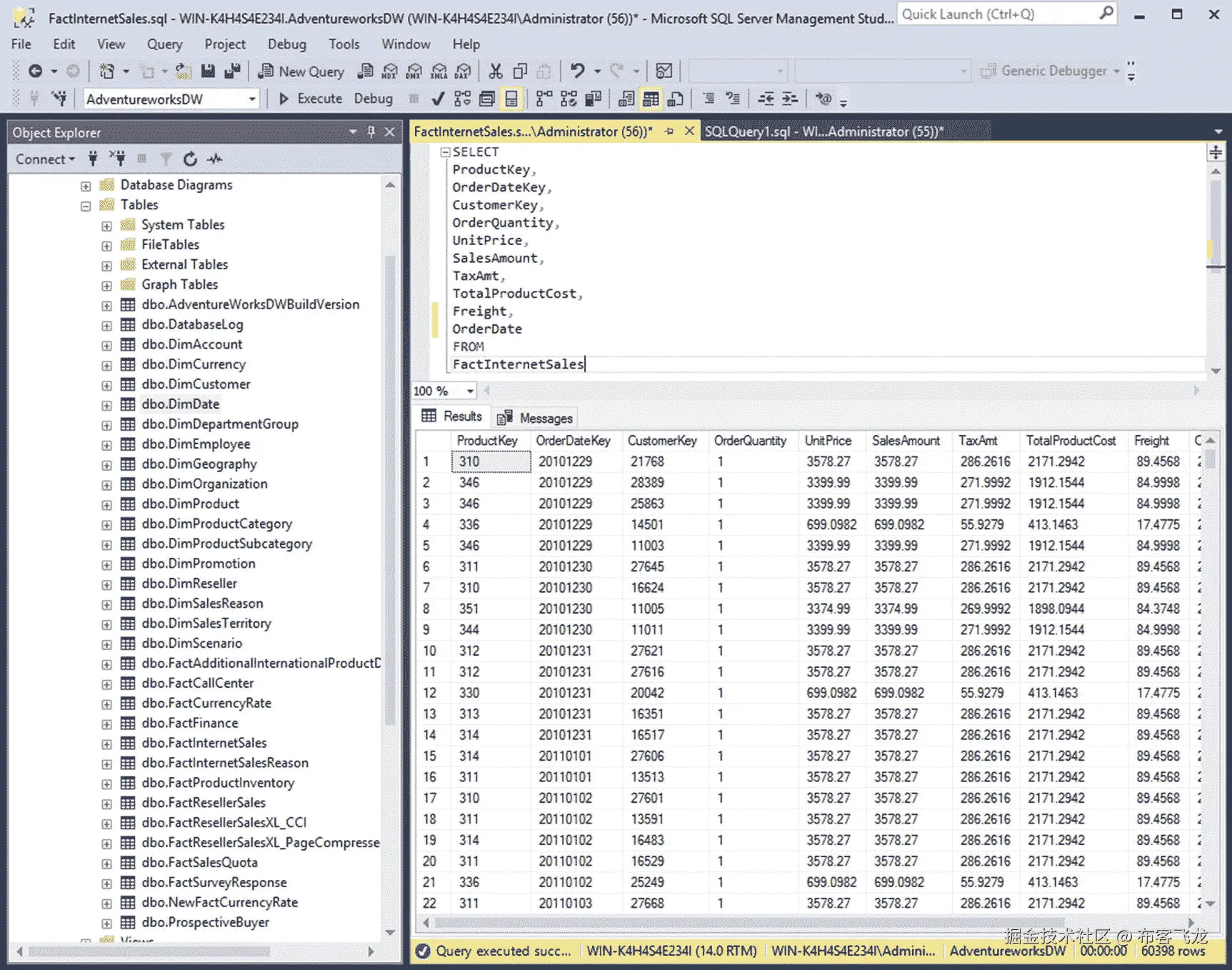Refresh the Object Explorer

pyautogui.click(x=190, y=159)
